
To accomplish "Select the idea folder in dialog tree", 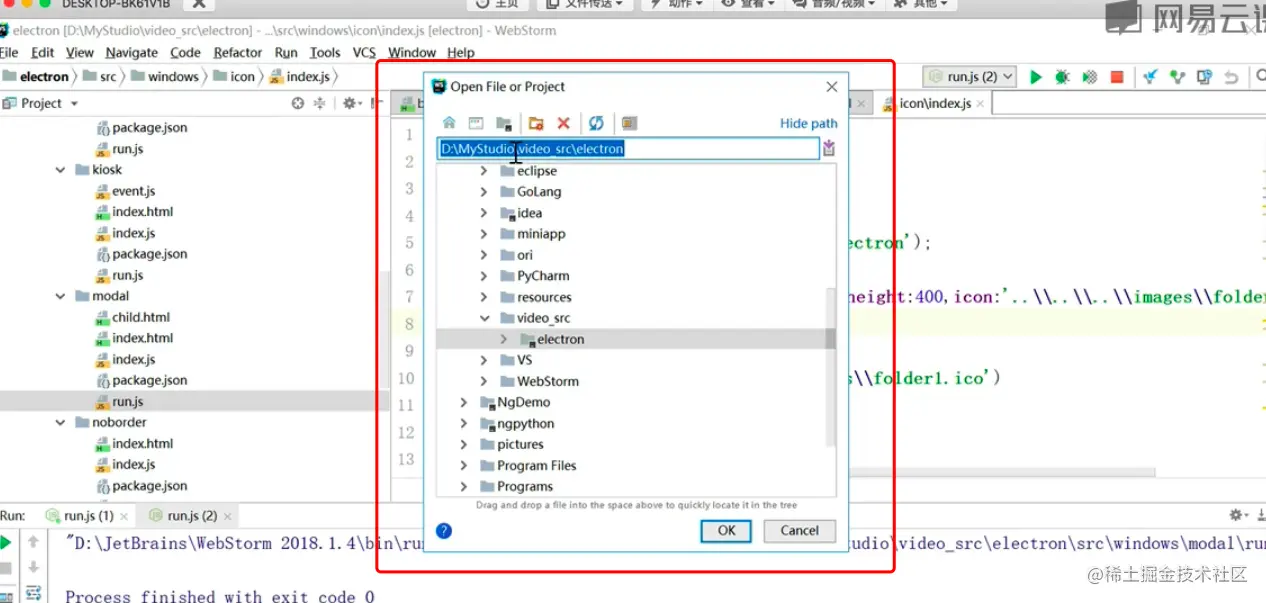I will coord(529,213).
